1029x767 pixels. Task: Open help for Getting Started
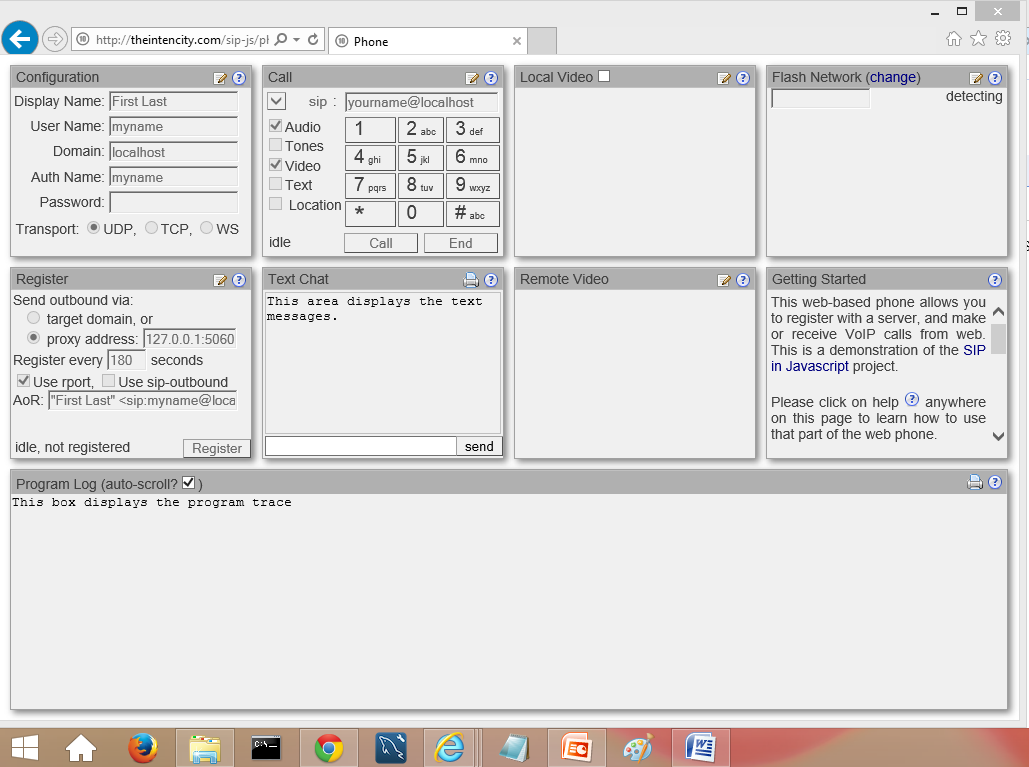click(x=994, y=280)
